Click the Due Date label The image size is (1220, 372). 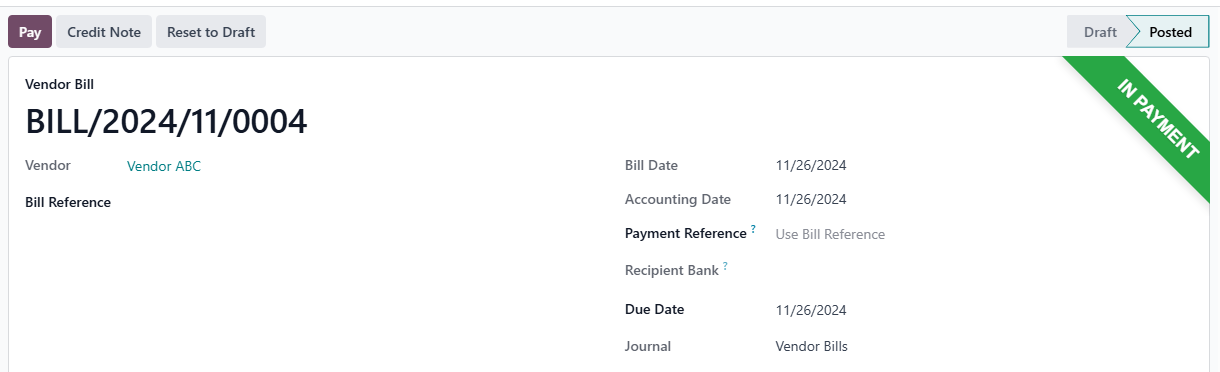tap(654, 309)
